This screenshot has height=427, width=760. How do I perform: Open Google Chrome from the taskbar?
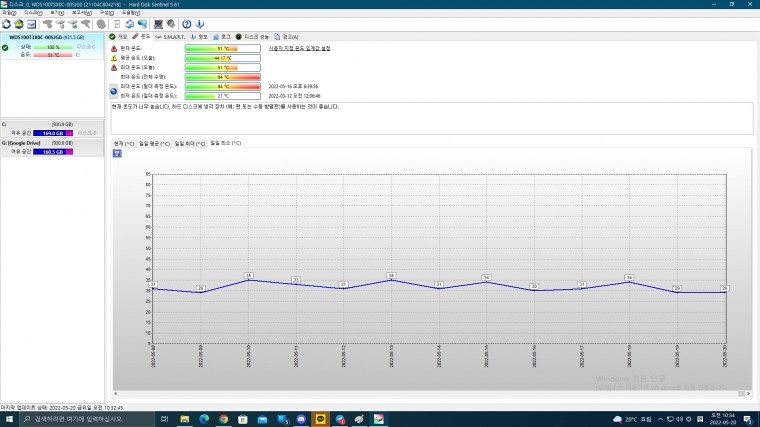[x=223, y=419]
